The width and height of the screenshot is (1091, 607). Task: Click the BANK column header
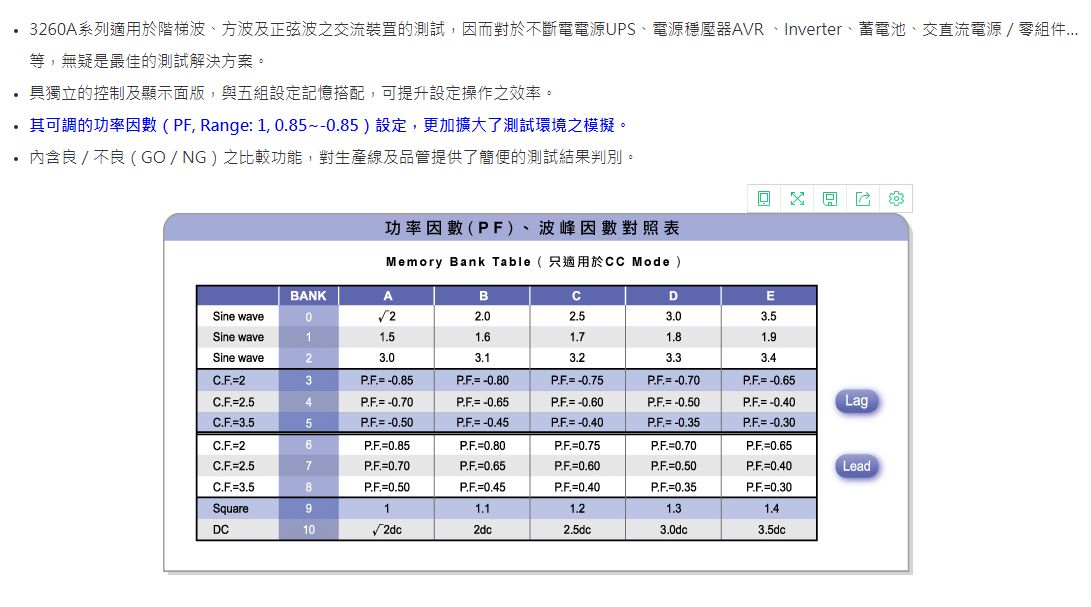308,296
